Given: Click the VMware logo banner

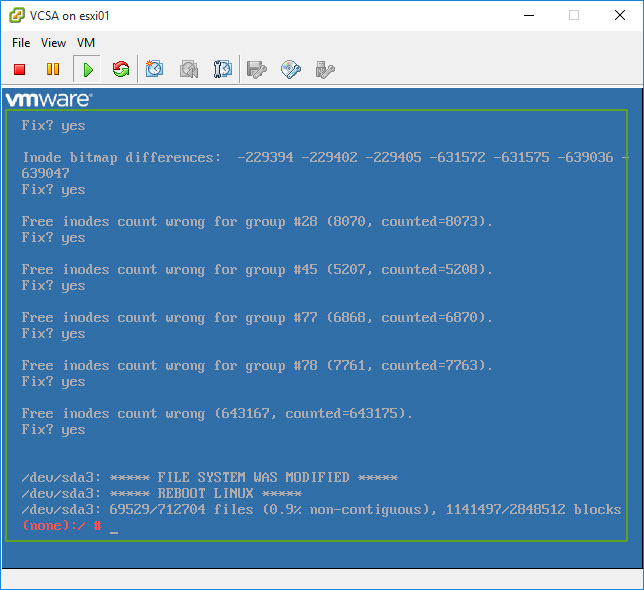Looking at the screenshot, I should [x=49, y=100].
